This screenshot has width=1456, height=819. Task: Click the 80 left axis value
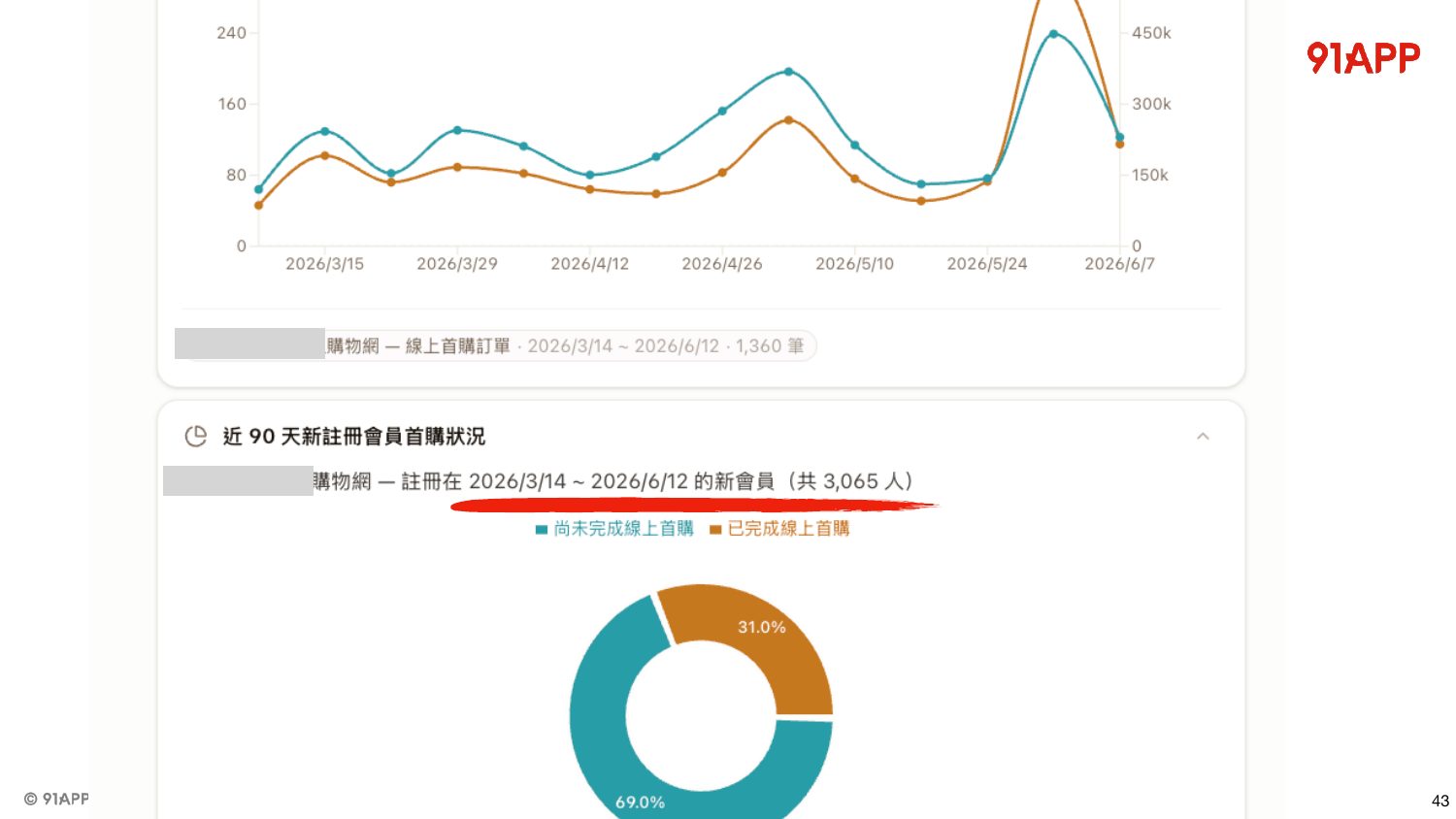tap(237, 175)
